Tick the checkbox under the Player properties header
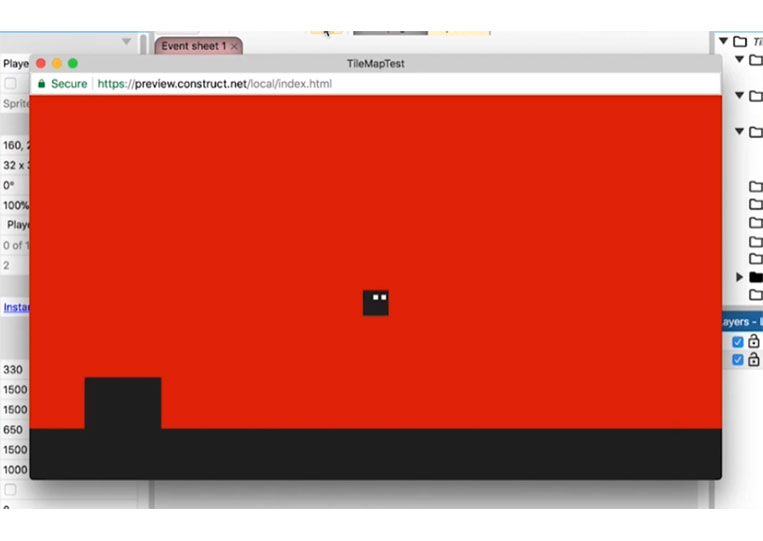The image size is (763, 541). [10, 84]
